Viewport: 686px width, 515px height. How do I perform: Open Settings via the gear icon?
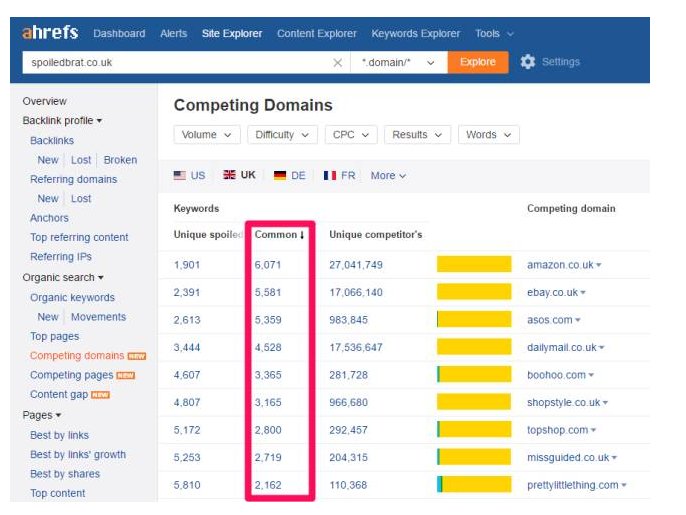(x=528, y=62)
